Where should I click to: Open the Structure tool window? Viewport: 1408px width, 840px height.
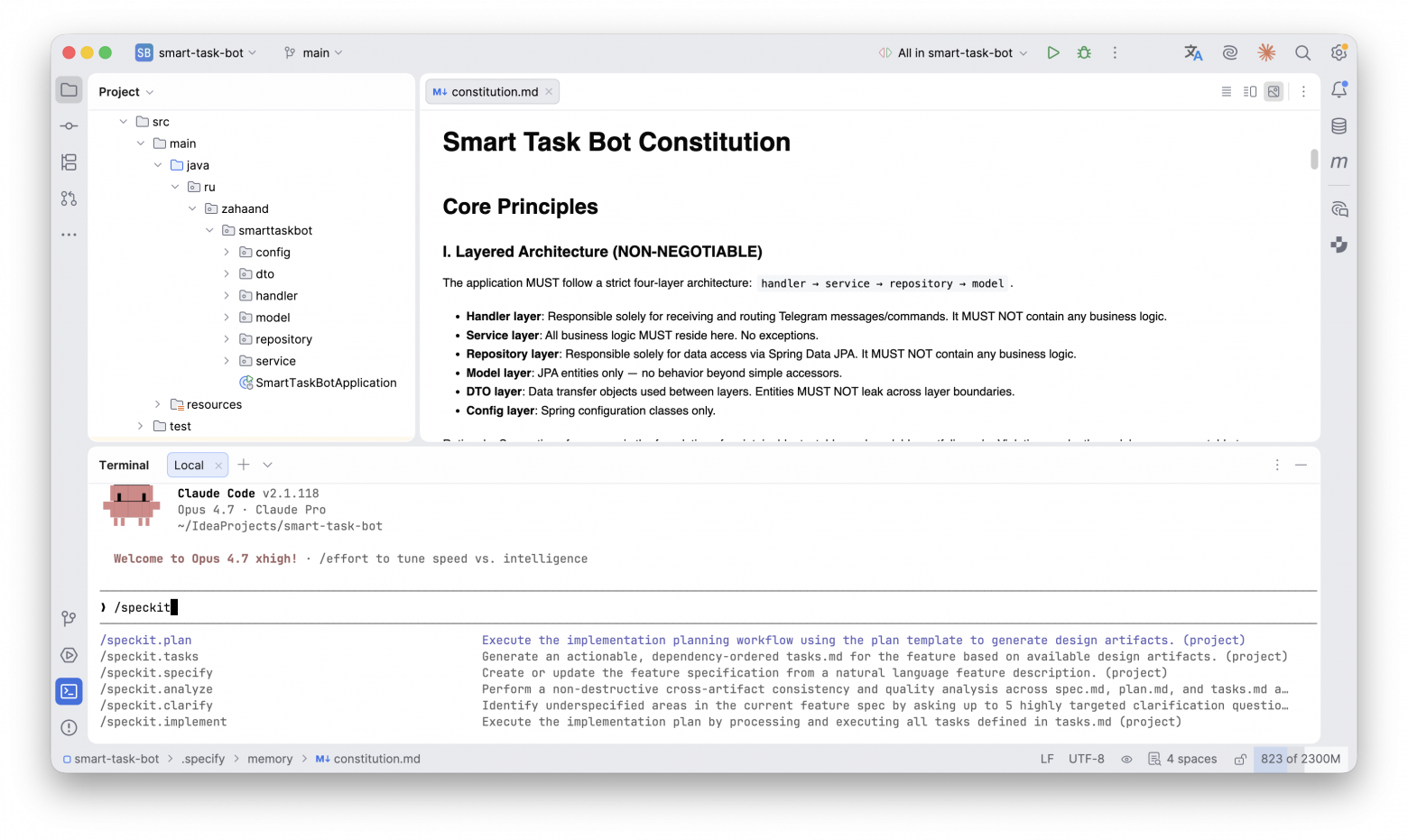pos(69,162)
